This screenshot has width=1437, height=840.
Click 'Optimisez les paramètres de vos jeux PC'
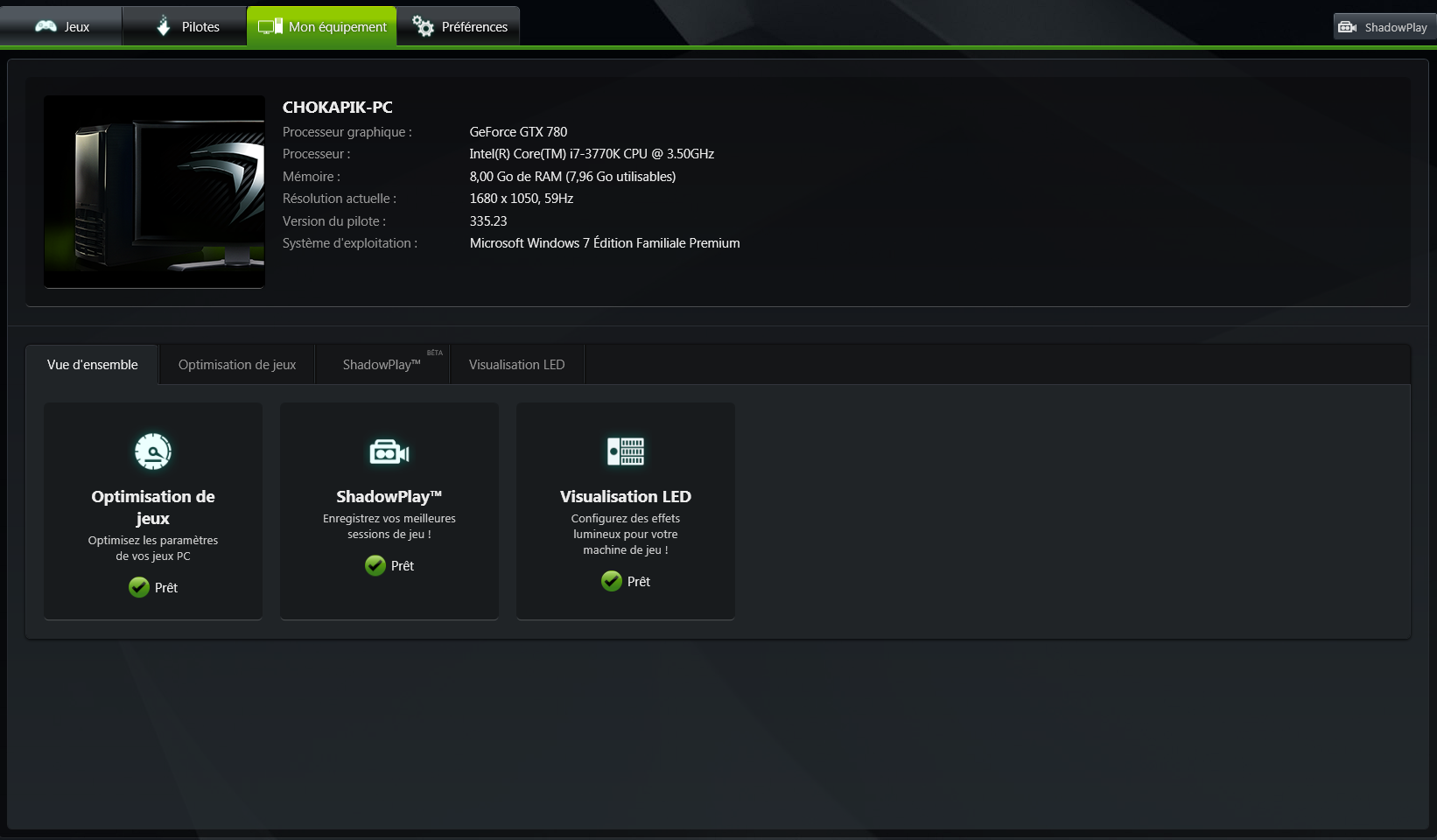click(153, 548)
